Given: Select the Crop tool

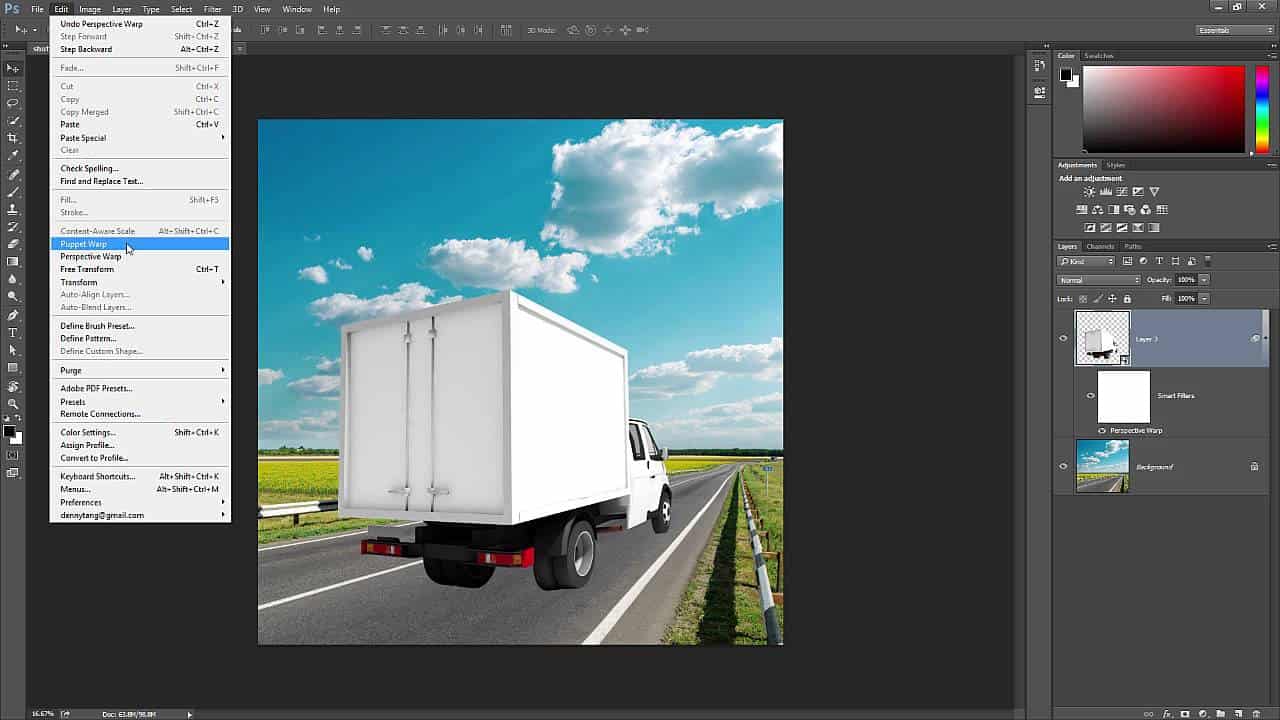Looking at the screenshot, I should coord(13,138).
